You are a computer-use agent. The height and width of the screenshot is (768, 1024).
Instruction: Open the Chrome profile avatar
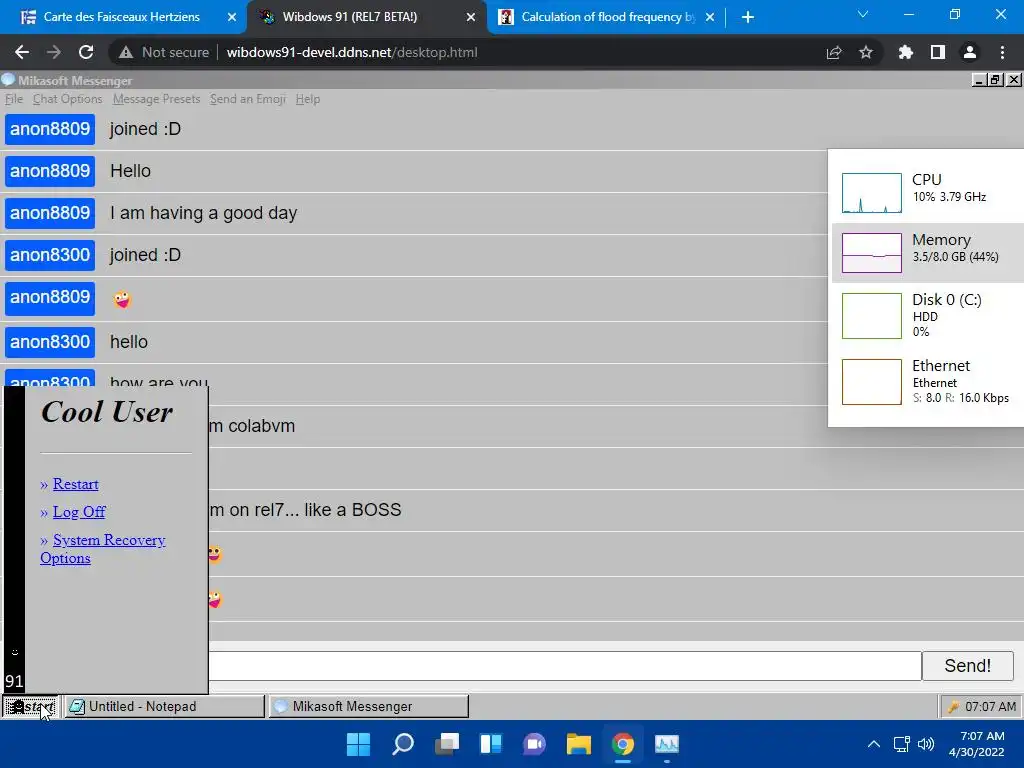coord(970,52)
